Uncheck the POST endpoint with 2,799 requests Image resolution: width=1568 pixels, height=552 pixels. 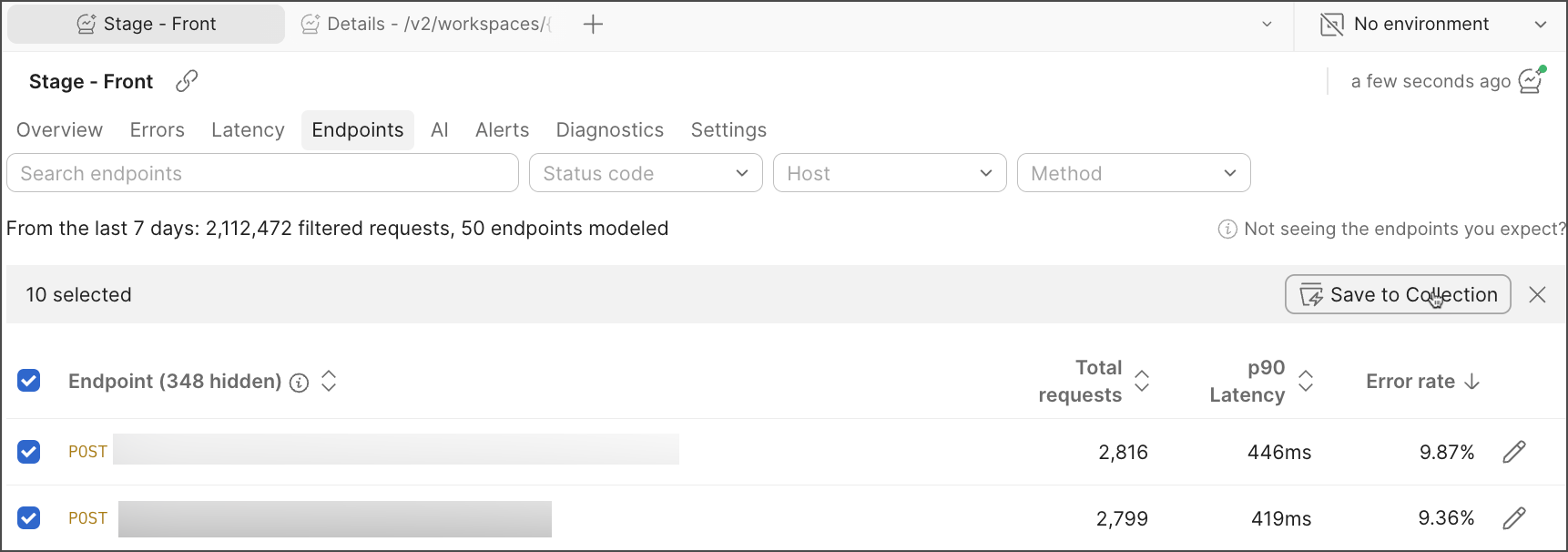coord(29,517)
